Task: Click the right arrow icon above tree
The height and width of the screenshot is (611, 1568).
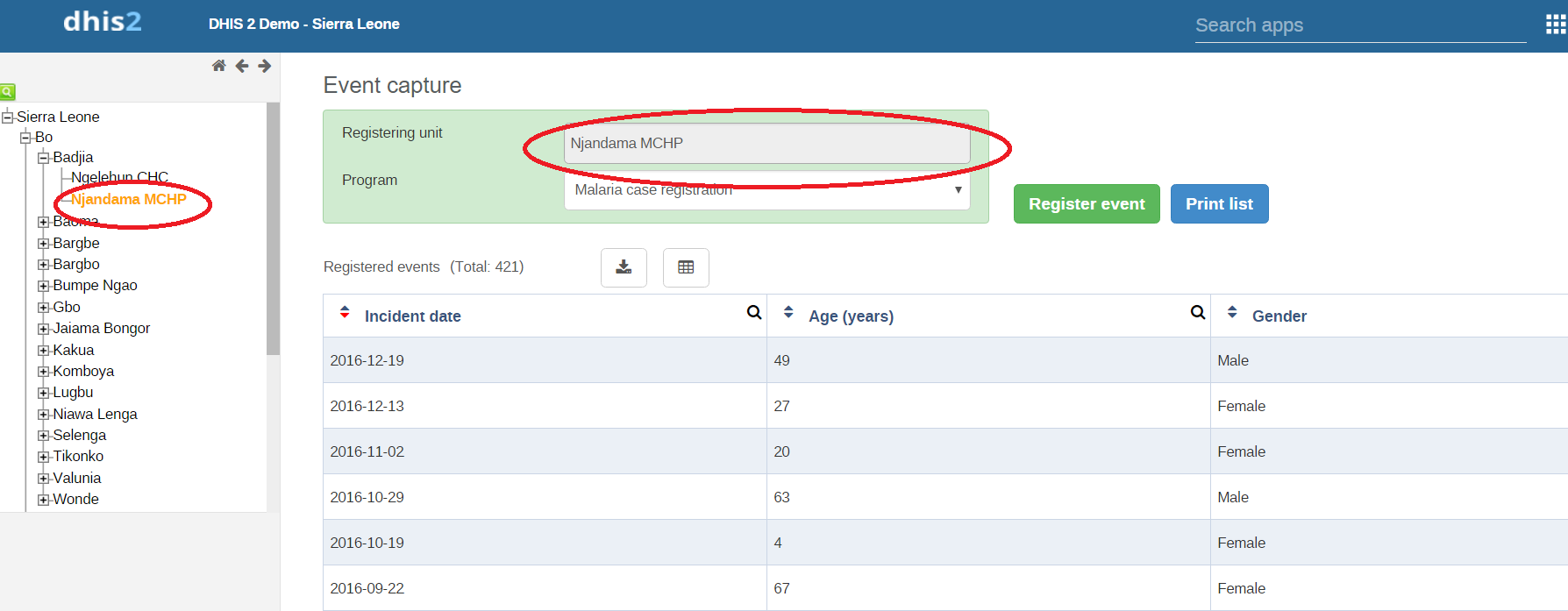Action: pos(265,66)
